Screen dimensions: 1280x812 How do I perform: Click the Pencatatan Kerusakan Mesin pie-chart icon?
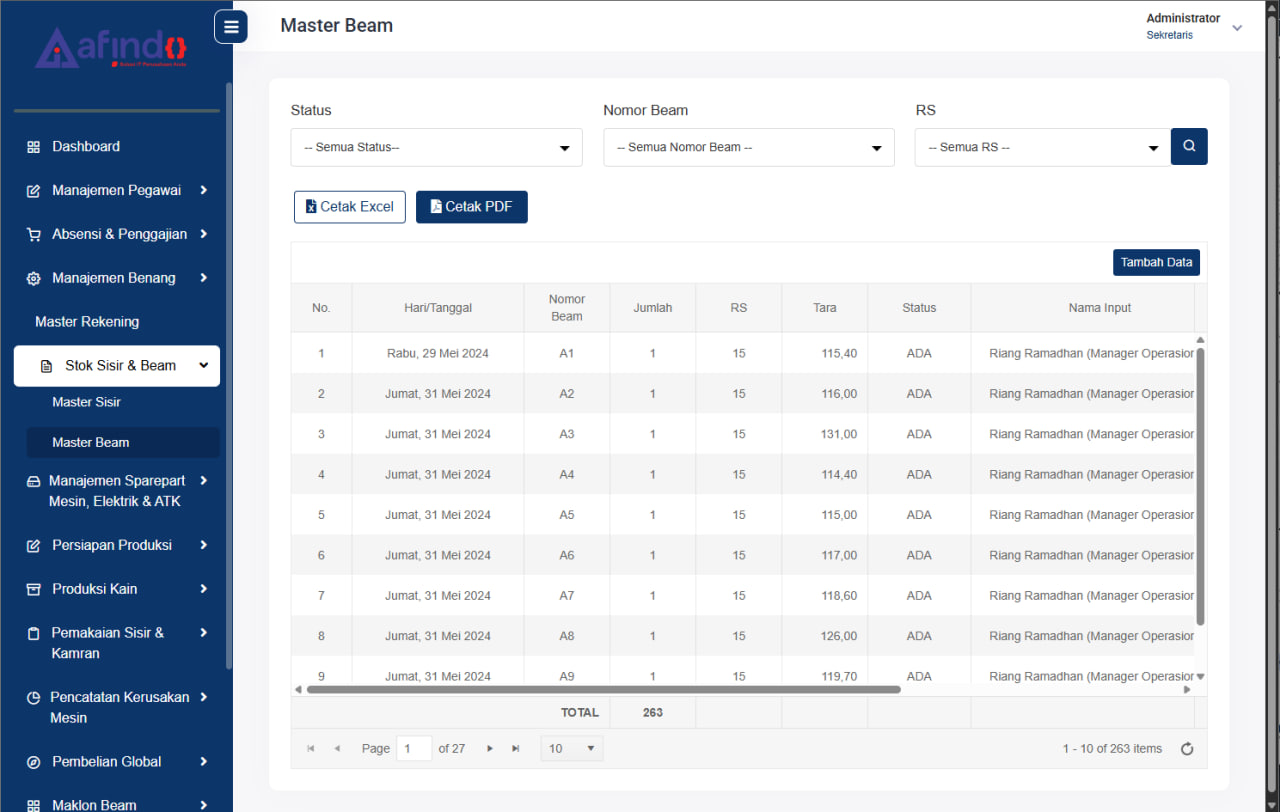pos(33,698)
